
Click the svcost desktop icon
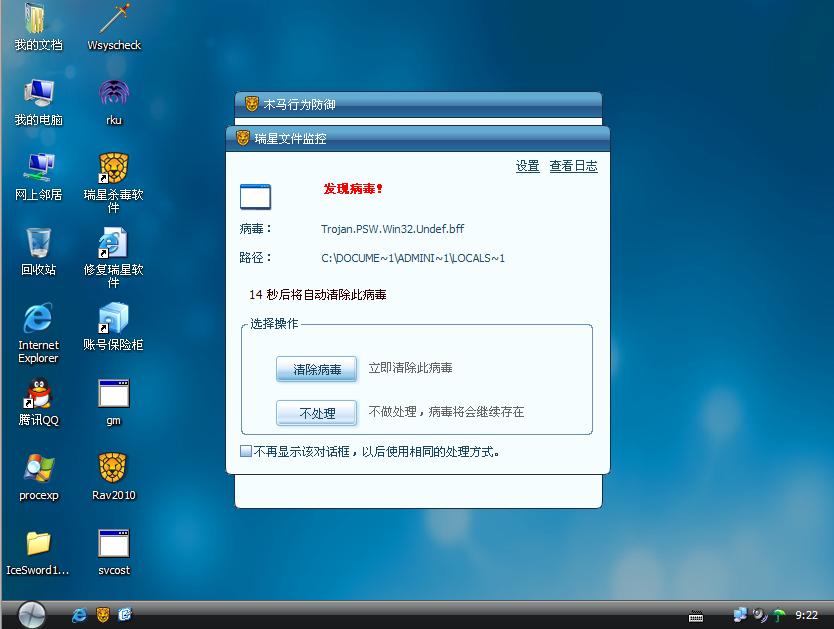[x=114, y=553]
